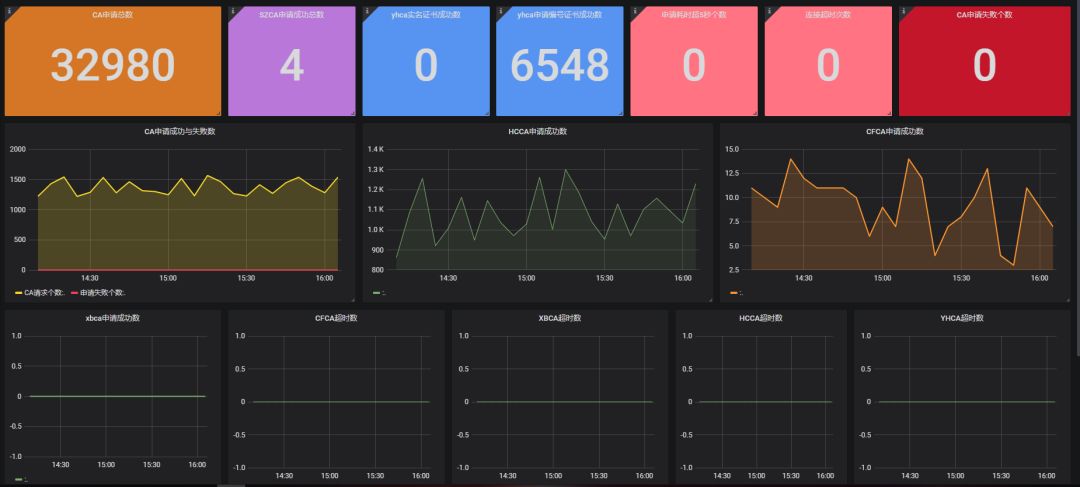The height and width of the screenshot is (487, 1080).
Task: Open panel menu from 申请耗时超5秒个数 title
Action: click(694, 14)
